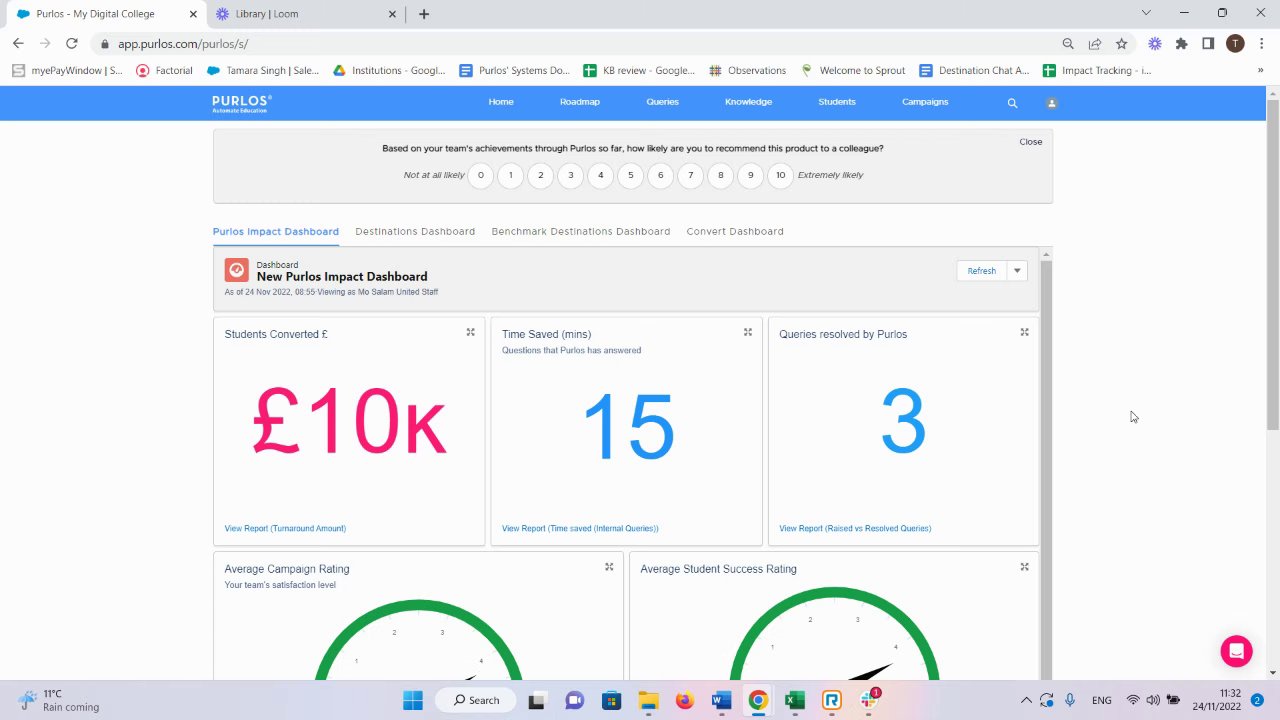Click the Purlos logo in the navigation bar
Image resolution: width=1280 pixels, height=720 pixels.
(x=242, y=103)
